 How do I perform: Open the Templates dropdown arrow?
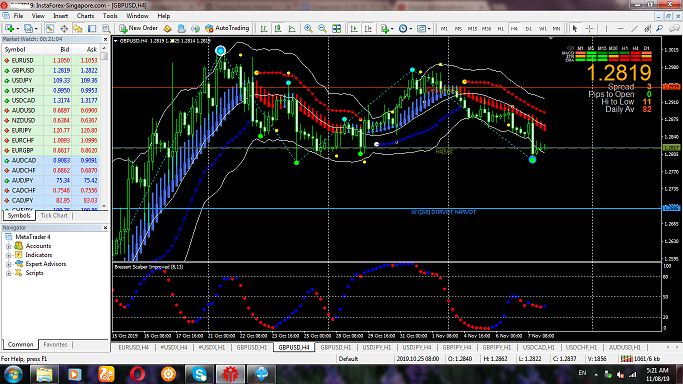click(x=429, y=29)
